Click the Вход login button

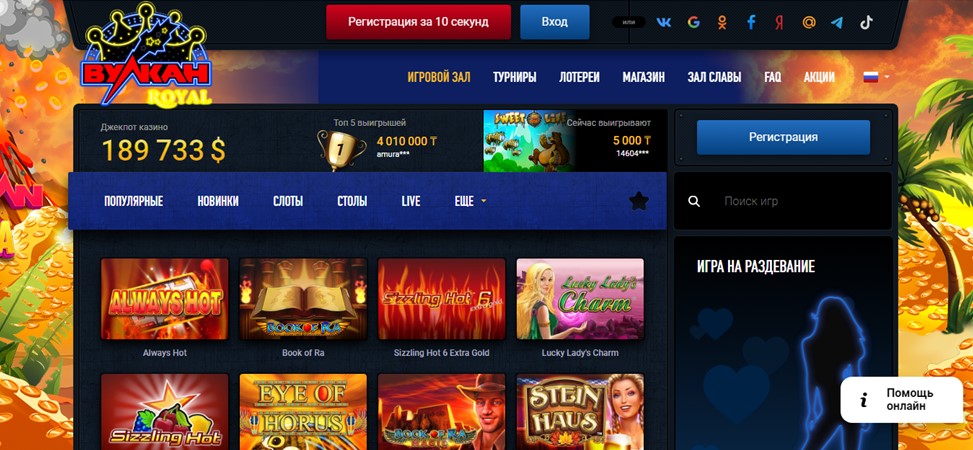554,22
